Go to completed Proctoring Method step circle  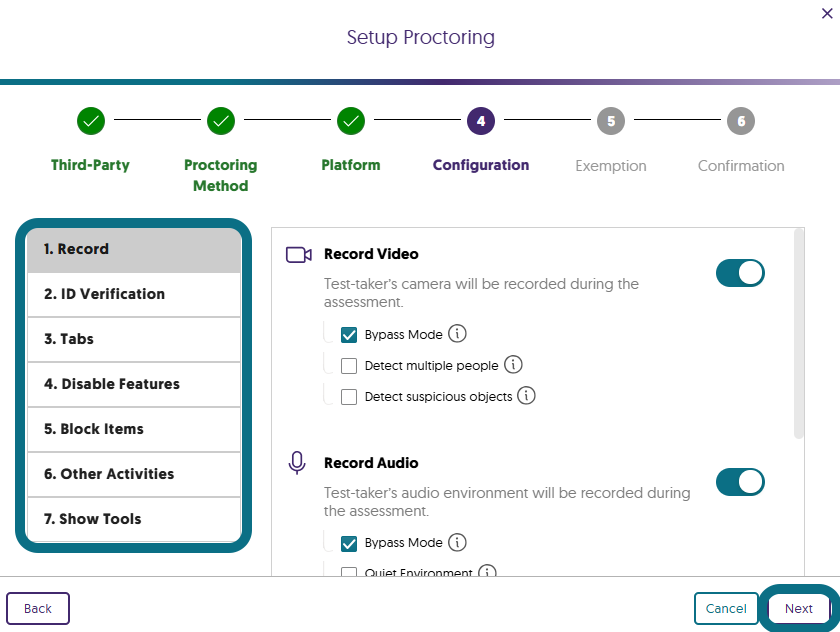[x=221, y=121]
